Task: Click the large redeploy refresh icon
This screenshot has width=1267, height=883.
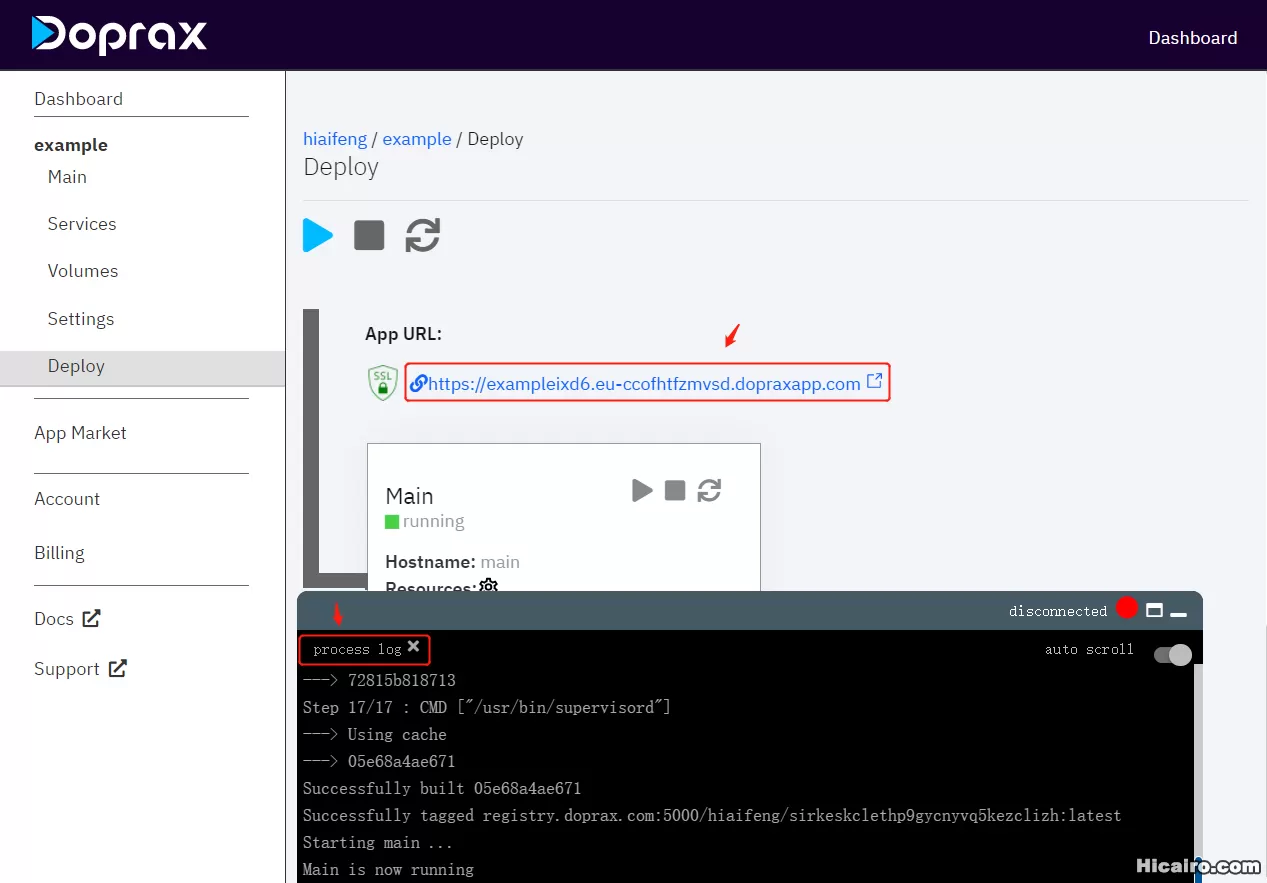Action: pos(422,236)
